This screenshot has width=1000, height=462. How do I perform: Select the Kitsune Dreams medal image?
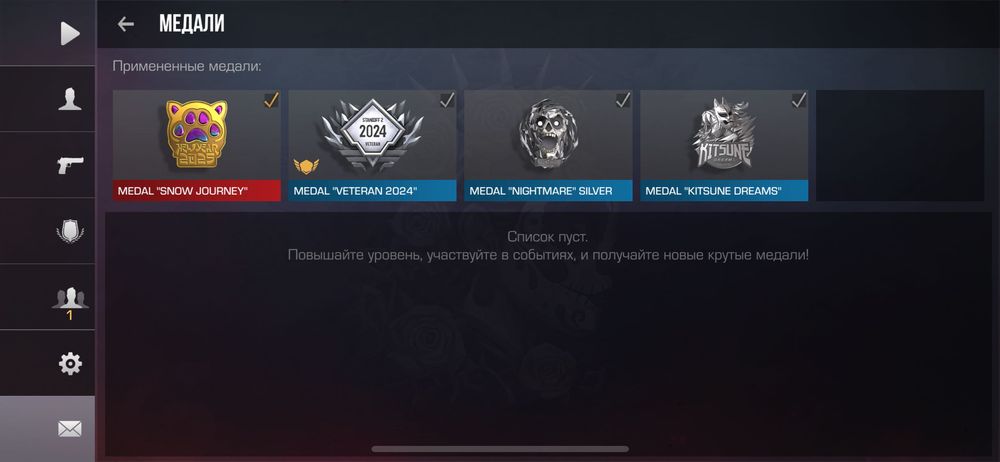(x=723, y=133)
